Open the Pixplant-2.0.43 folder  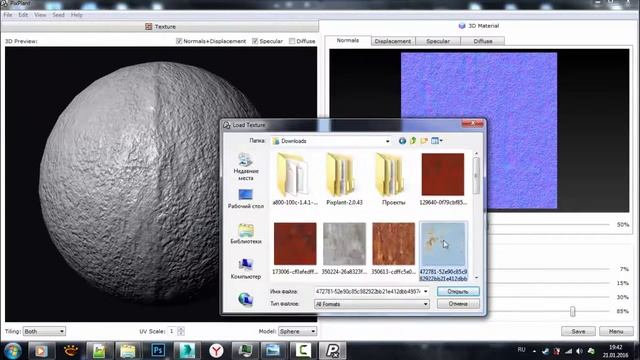pyautogui.click(x=344, y=179)
